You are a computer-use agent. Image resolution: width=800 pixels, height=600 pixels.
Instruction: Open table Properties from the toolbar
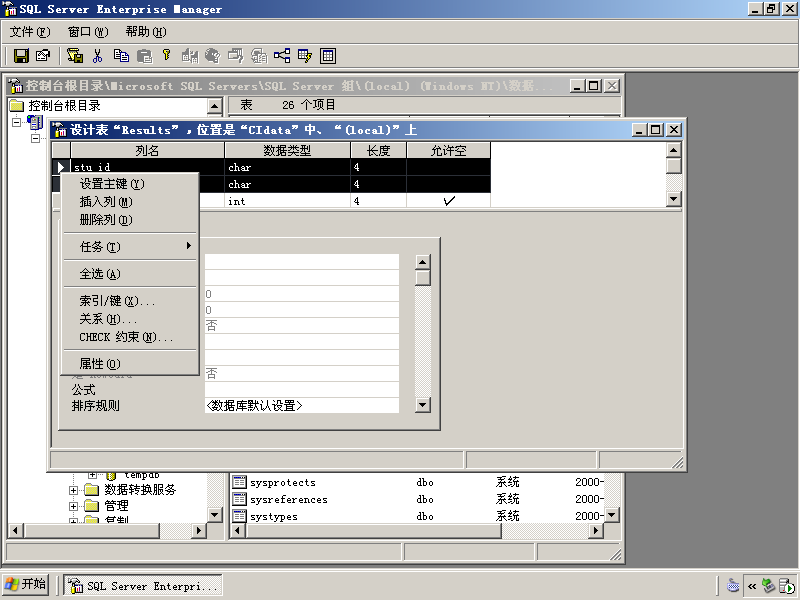pos(43,56)
